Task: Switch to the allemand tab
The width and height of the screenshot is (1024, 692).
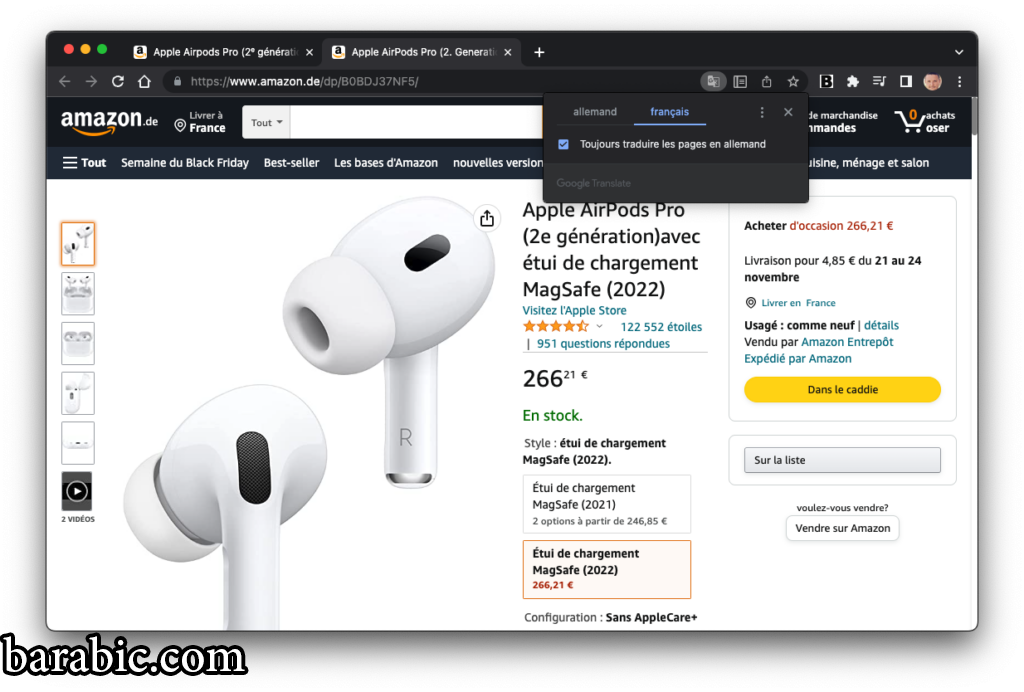Action: pyautogui.click(x=595, y=112)
